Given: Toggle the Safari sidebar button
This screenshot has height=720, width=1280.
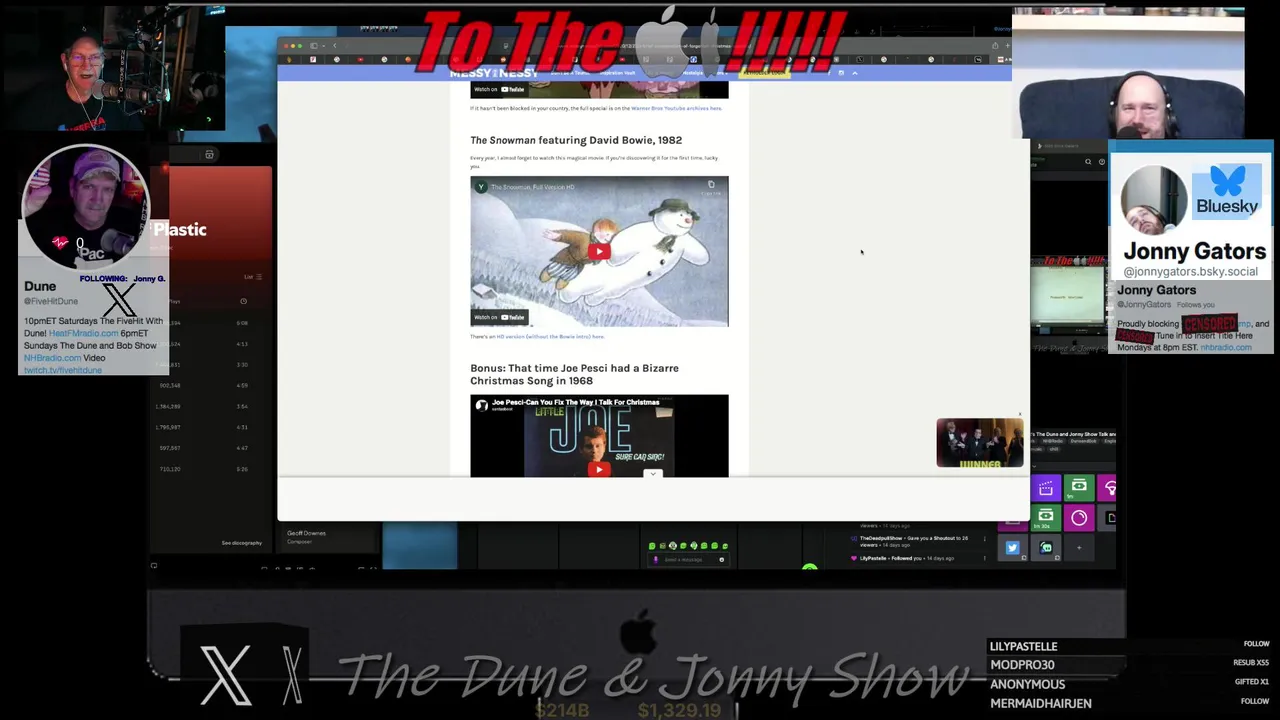Looking at the screenshot, I should (313, 45).
